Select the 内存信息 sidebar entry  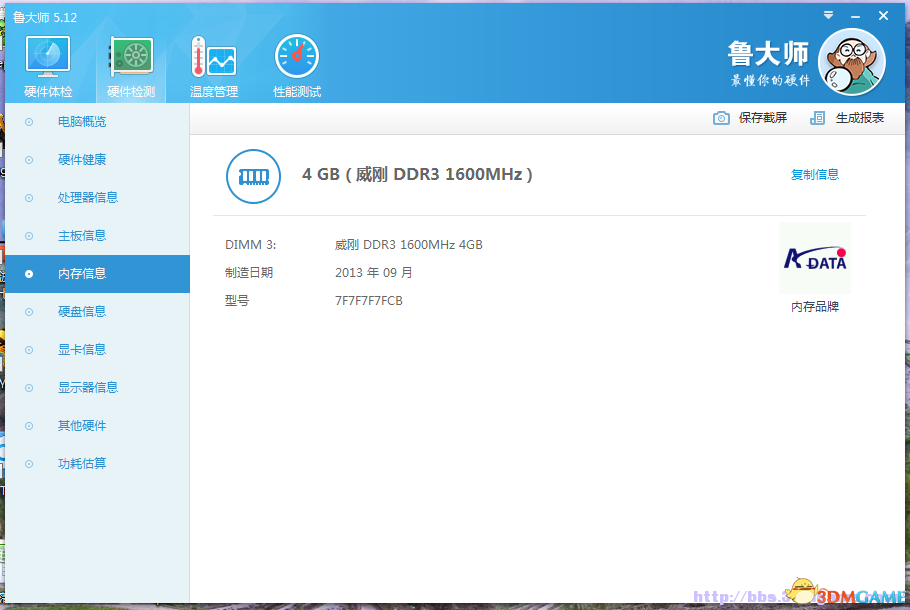click(x=97, y=274)
